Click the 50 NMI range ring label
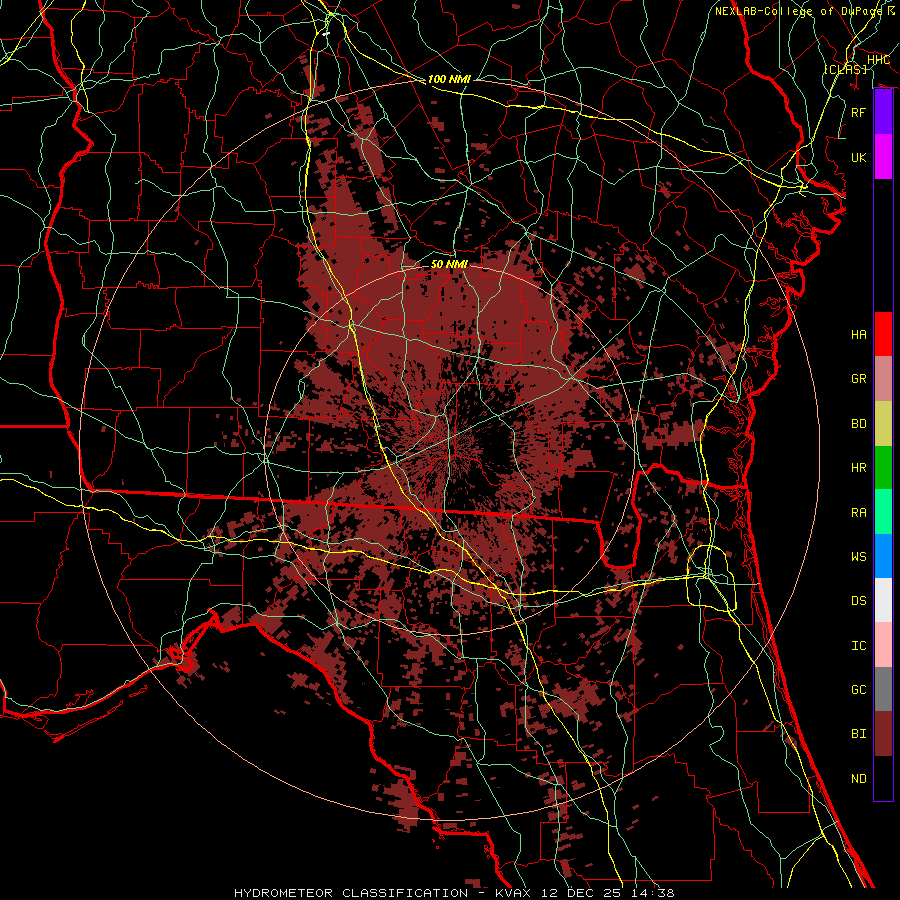The image size is (900, 900). point(449,264)
